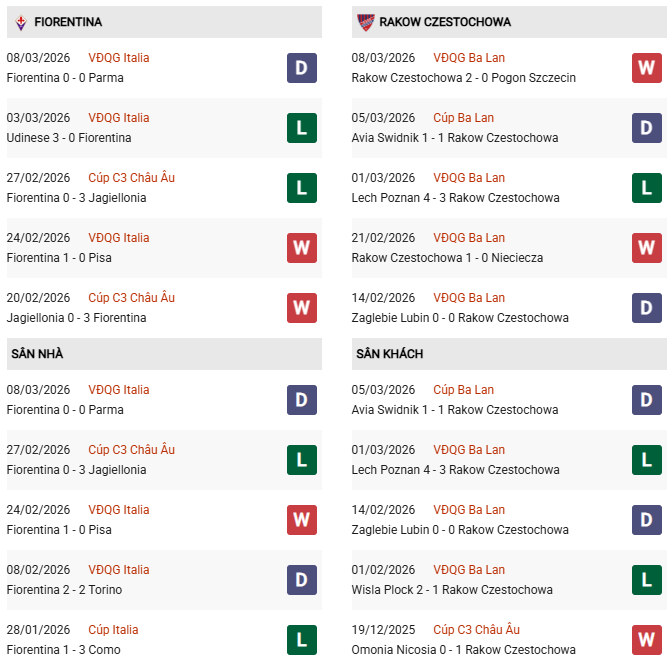
Task: Open Rakow Czestochowa 2 - 0 Pogon Szczecin match
Action: coord(464,78)
